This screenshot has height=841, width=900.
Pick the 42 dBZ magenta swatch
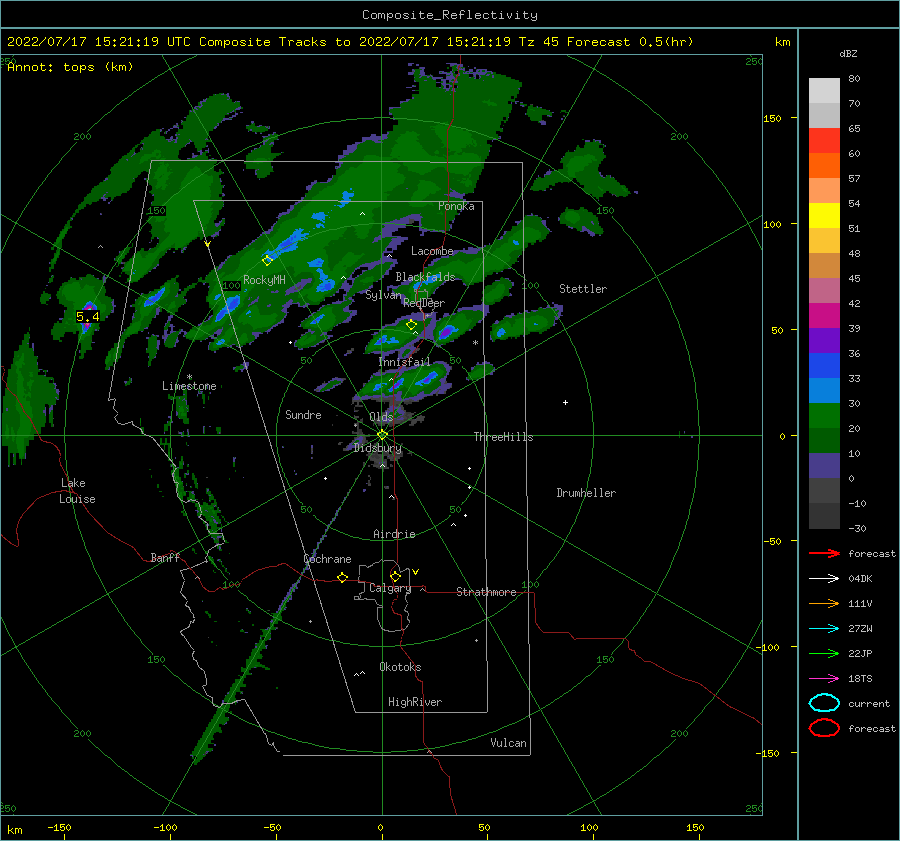tap(824, 315)
